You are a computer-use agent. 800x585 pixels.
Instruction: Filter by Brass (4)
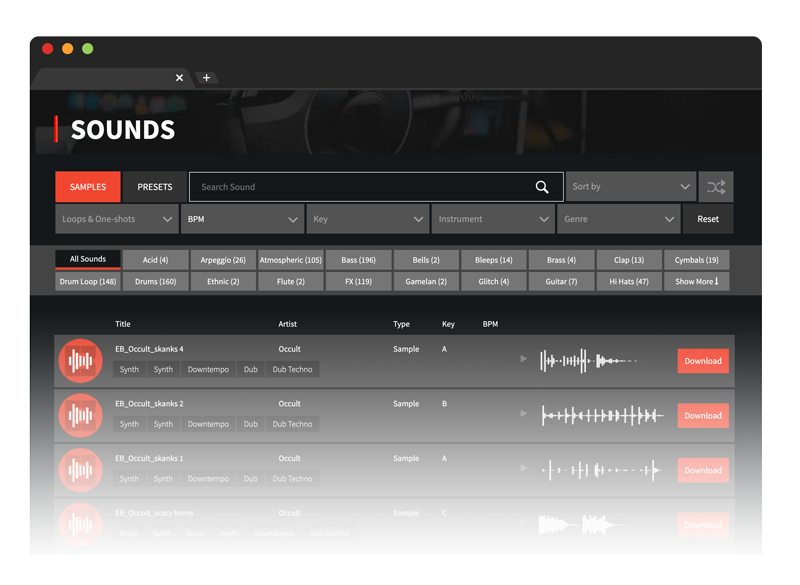[x=561, y=260]
